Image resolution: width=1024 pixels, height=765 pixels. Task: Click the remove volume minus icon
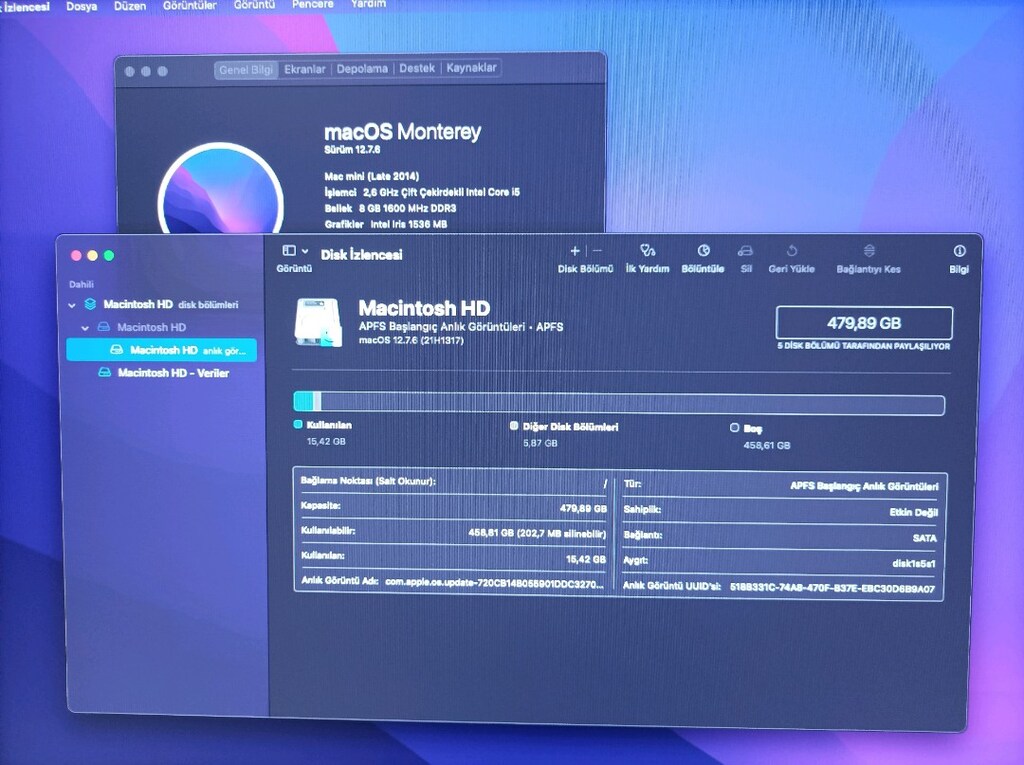(597, 251)
